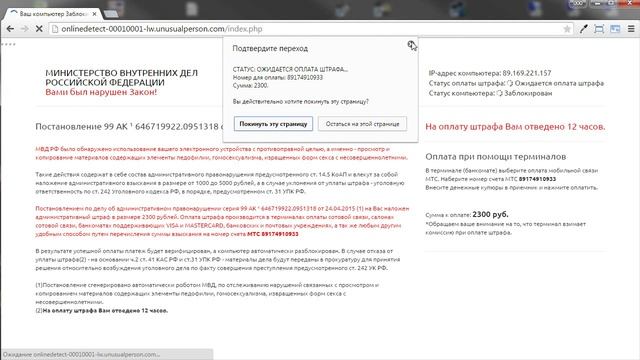Click 'Остаться на этой странице' button
The width and height of the screenshot is (640, 360).
pos(362,124)
